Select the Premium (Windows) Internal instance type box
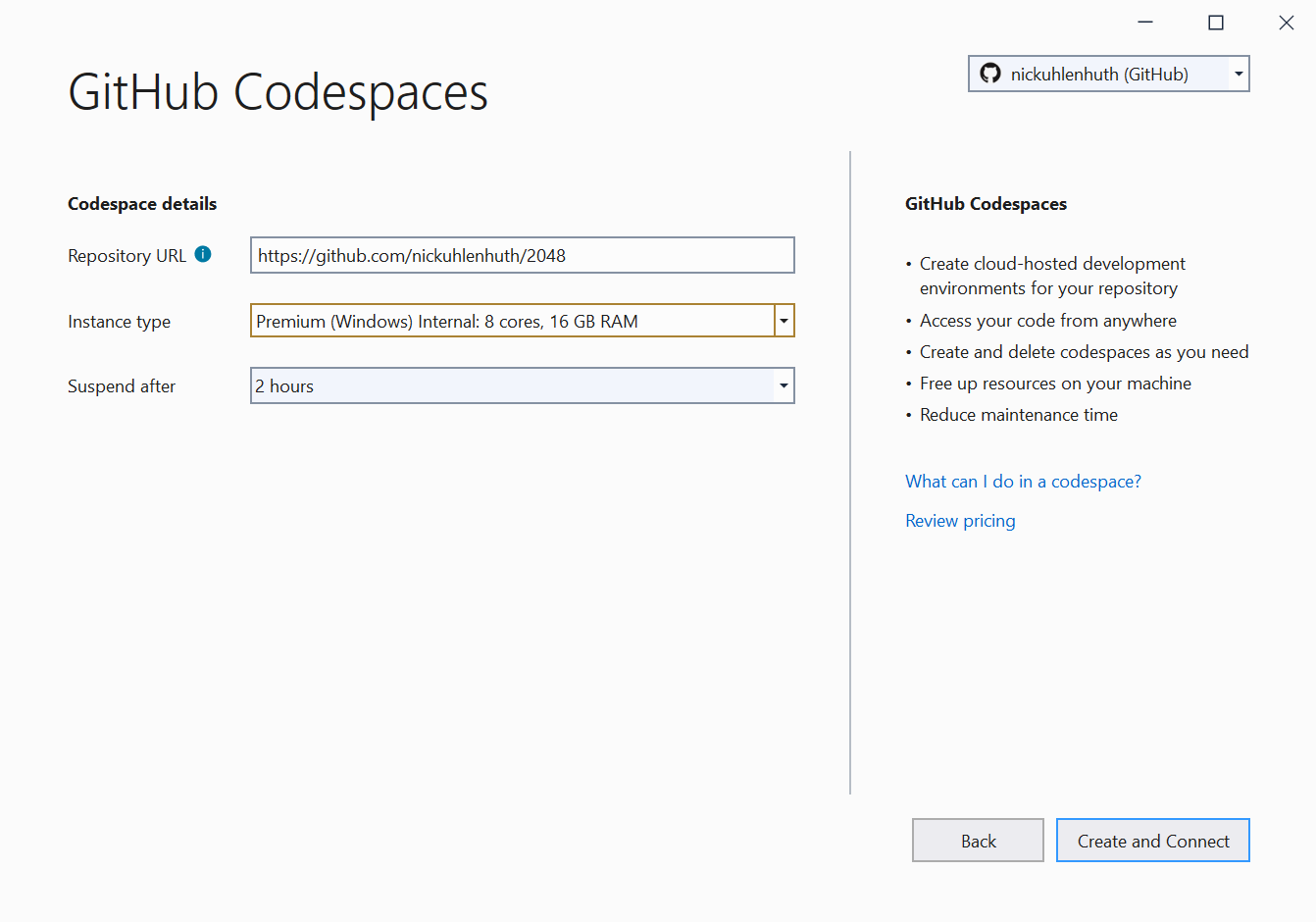1316x922 pixels. click(512, 322)
